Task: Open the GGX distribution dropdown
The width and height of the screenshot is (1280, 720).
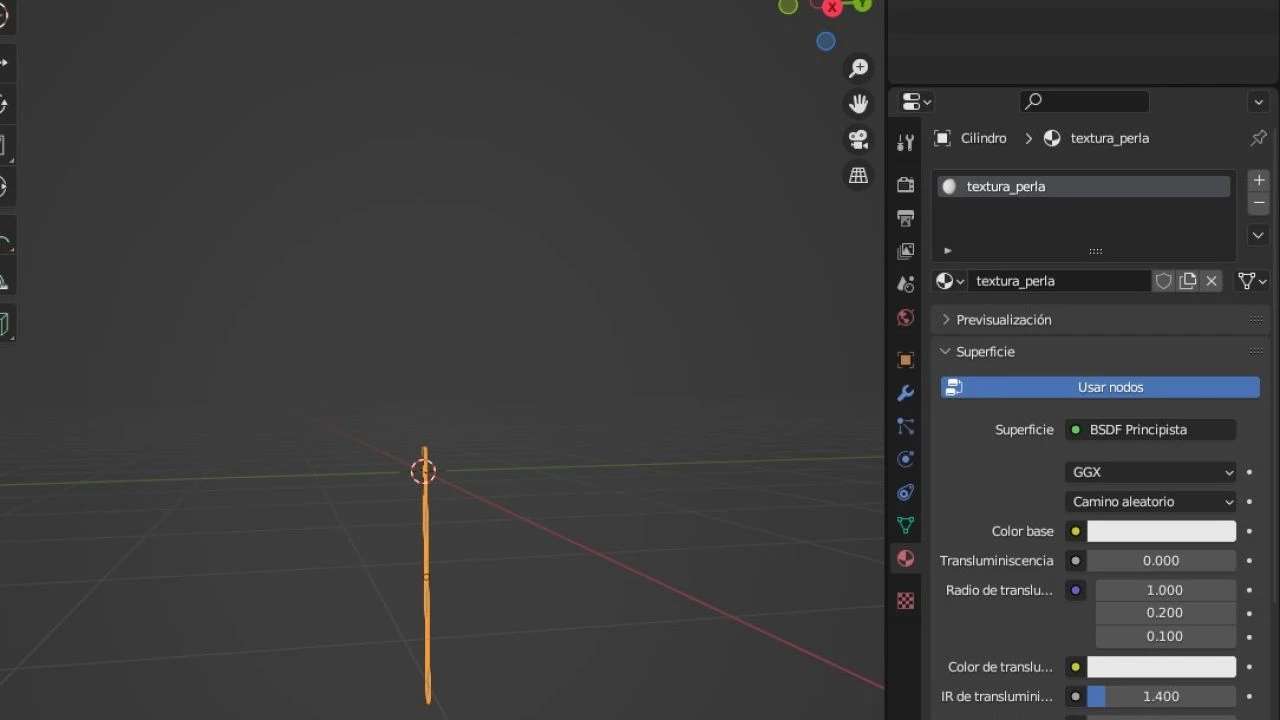Action: pos(1150,472)
